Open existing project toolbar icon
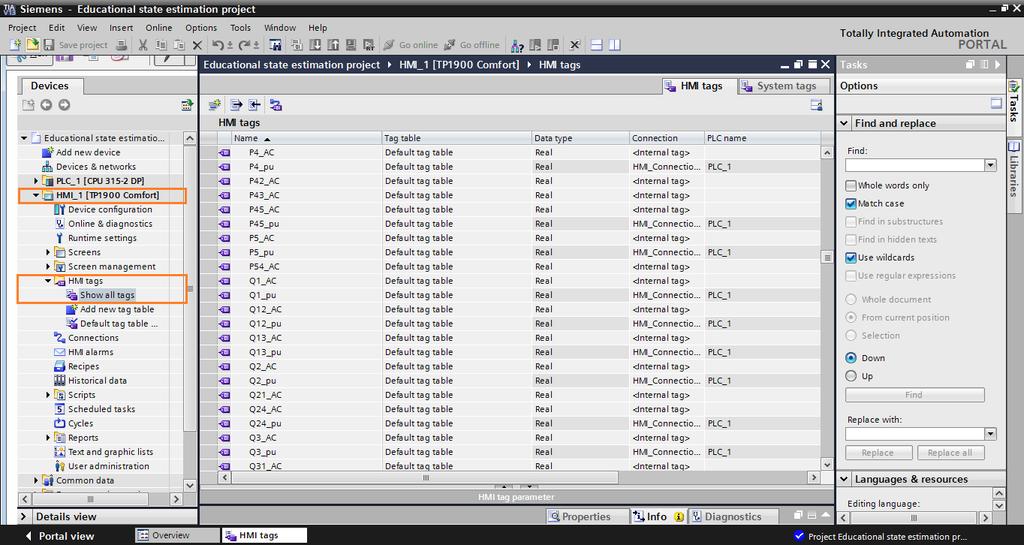This screenshot has width=1024, height=545. pyautogui.click(x=32, y=45)
